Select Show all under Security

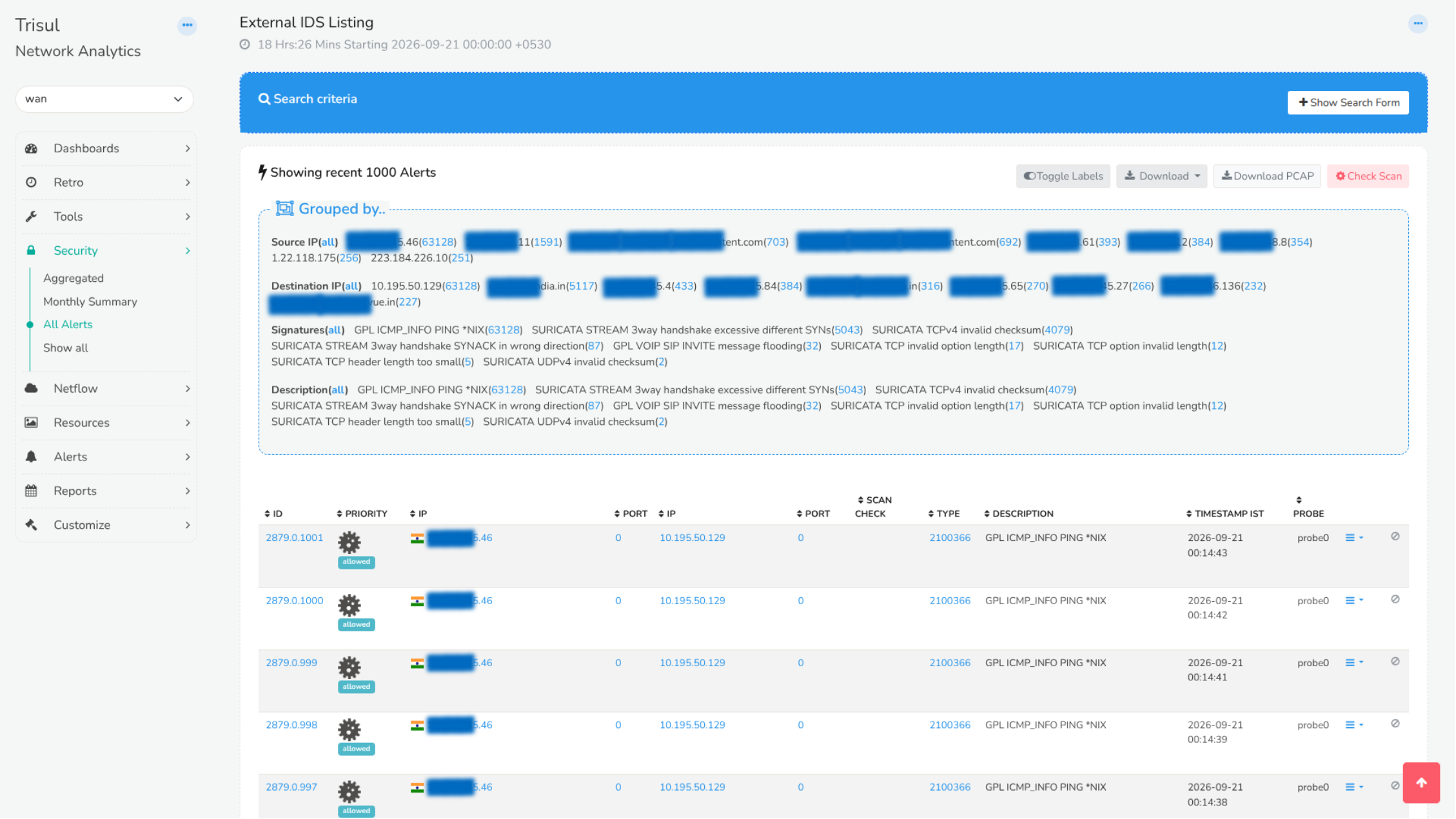point(66,348)
